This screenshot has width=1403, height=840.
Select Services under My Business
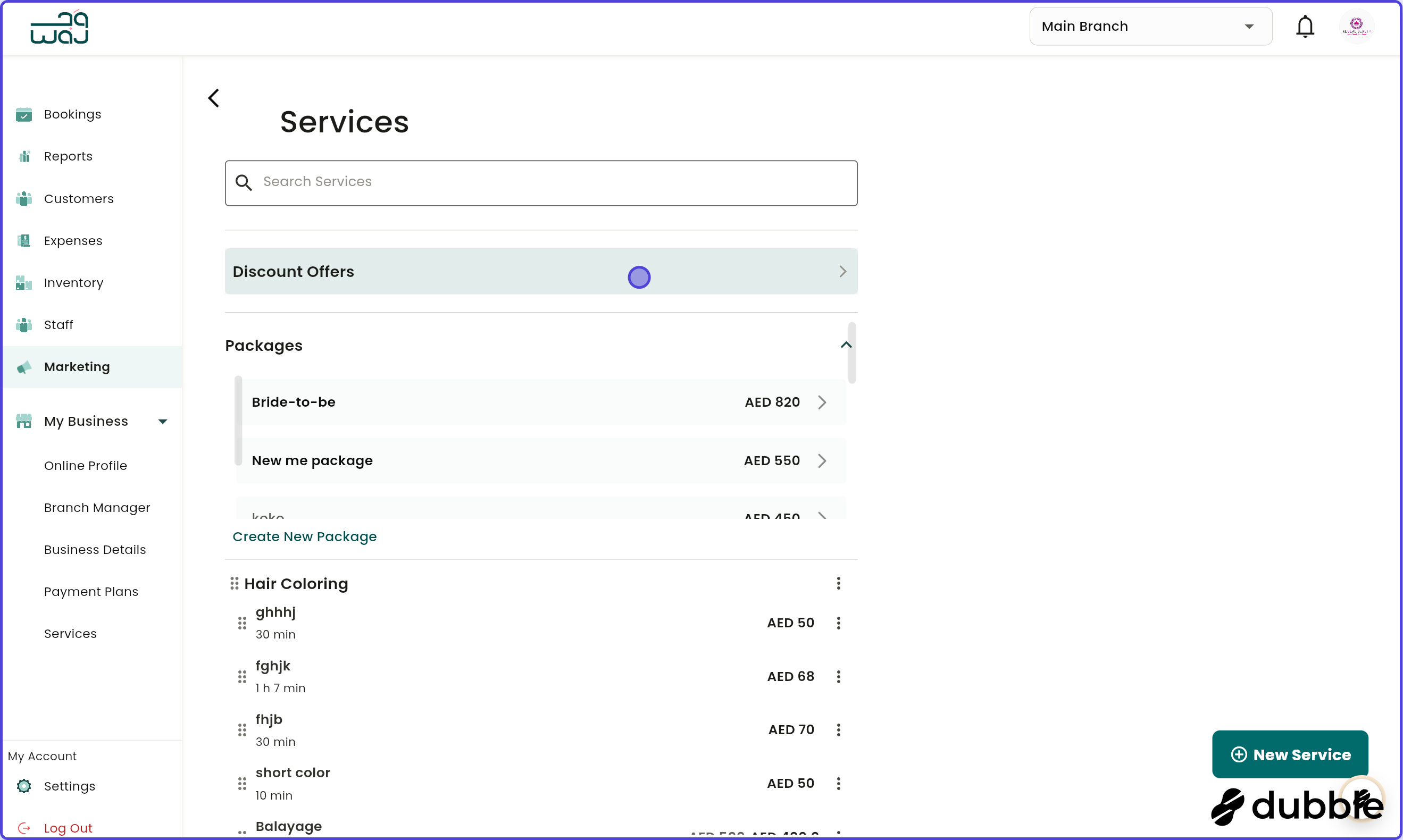pyautogui.click(x=70, y=633)
